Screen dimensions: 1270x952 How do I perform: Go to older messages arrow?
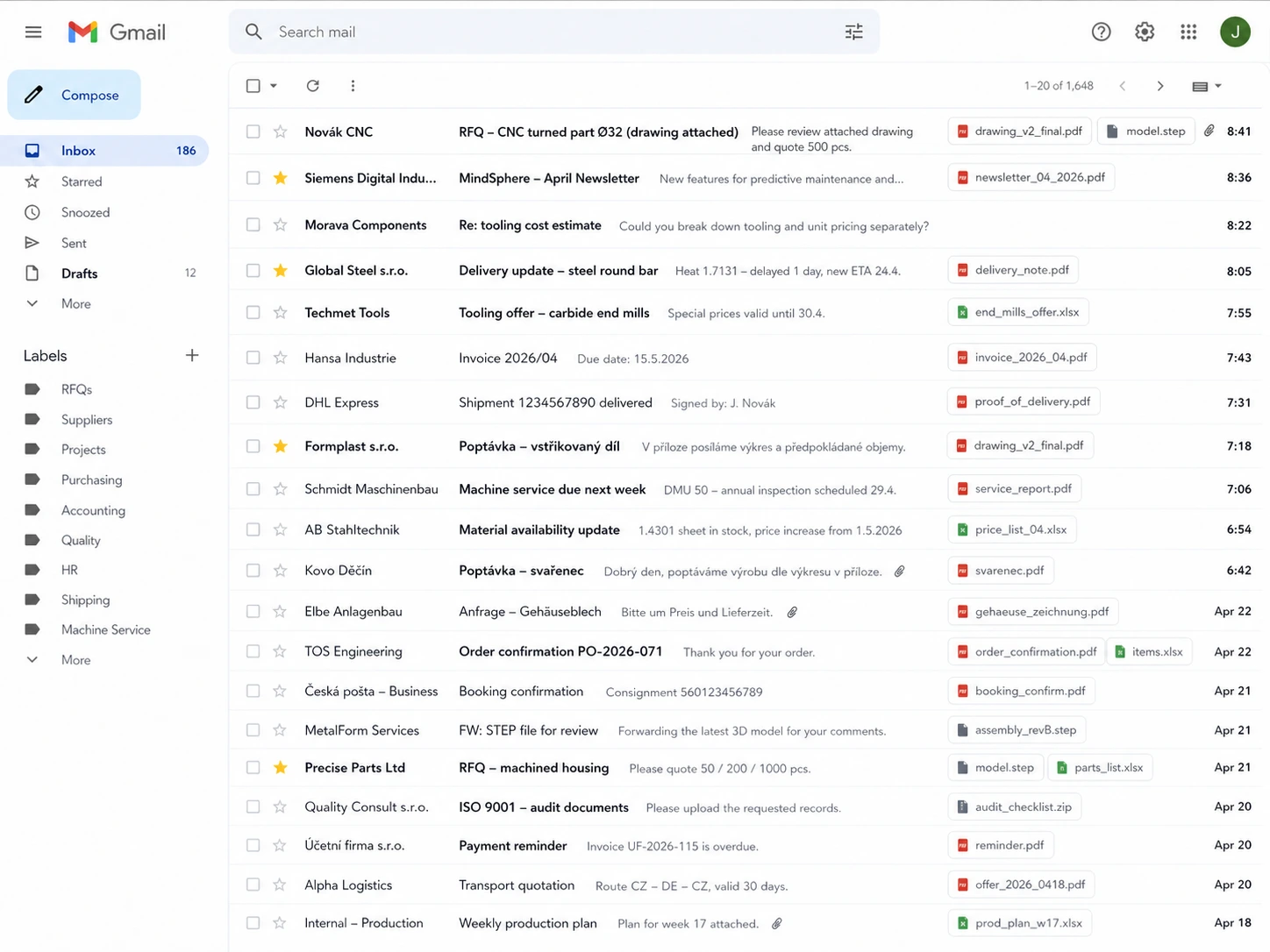pyautogui.click(x=1160, y=86)
